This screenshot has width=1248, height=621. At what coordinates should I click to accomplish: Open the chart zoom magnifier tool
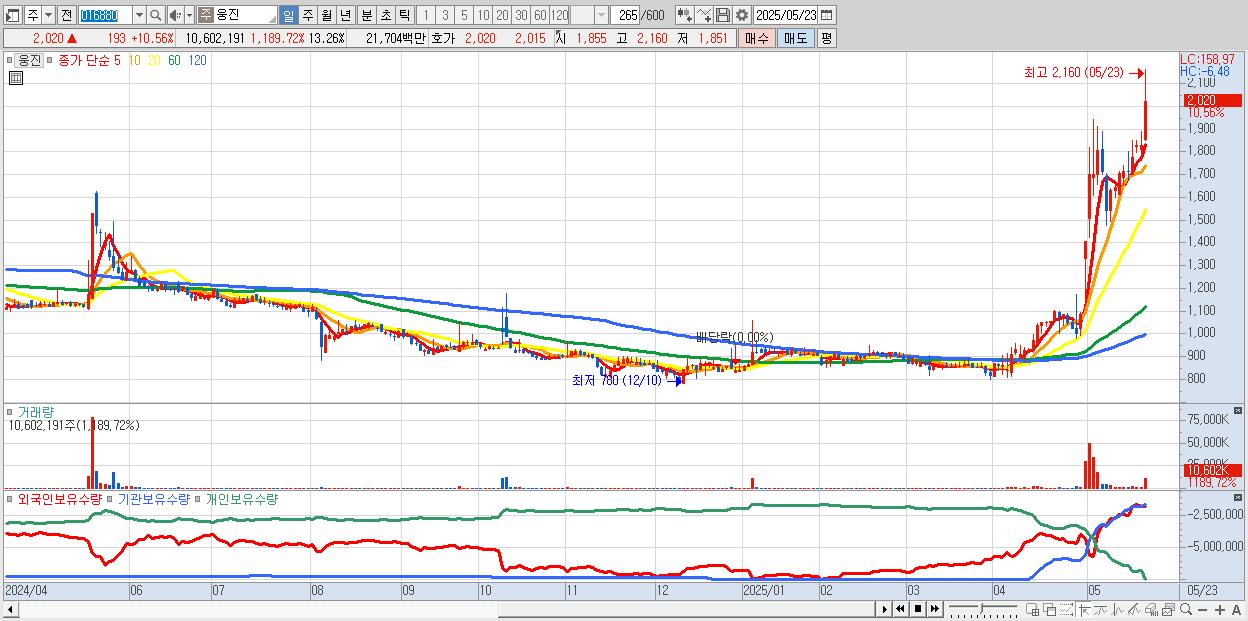tap(1186, 609)
